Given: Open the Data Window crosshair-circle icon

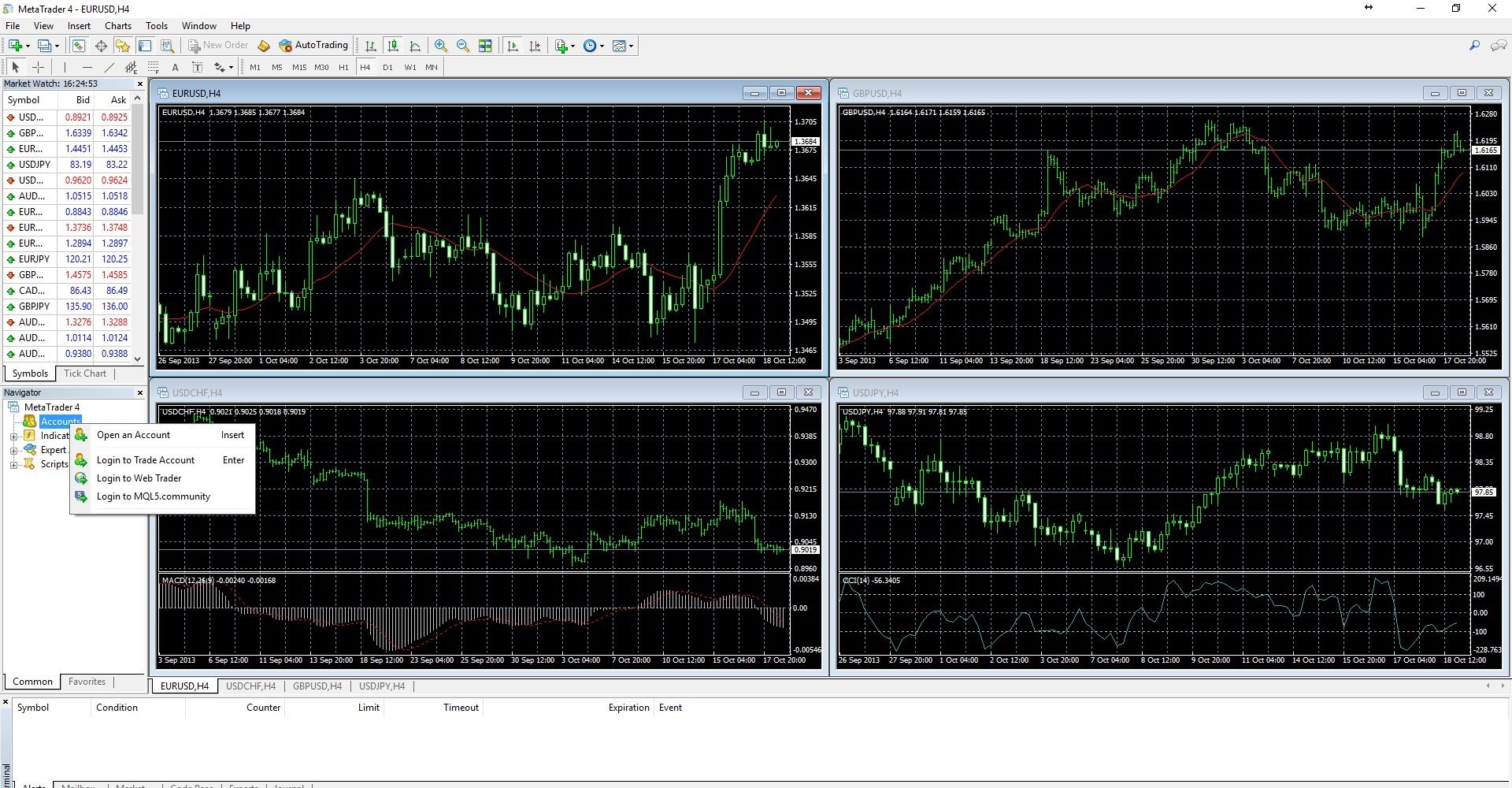Looking at the screenshot, I should click(x=101, y=46).
